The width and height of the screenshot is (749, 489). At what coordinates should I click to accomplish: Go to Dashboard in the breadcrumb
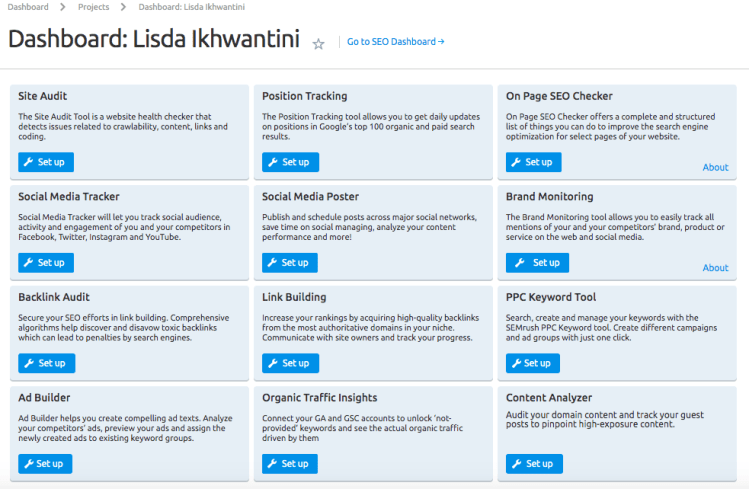[x=28, y=7]
